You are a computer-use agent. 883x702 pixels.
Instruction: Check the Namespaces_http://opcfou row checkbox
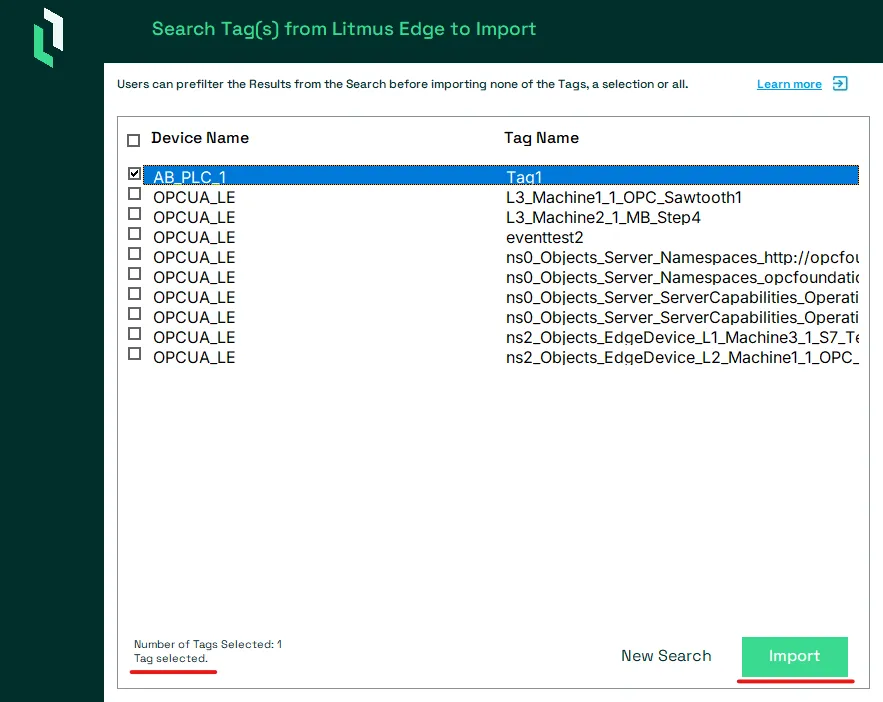[x=134, y=253]
